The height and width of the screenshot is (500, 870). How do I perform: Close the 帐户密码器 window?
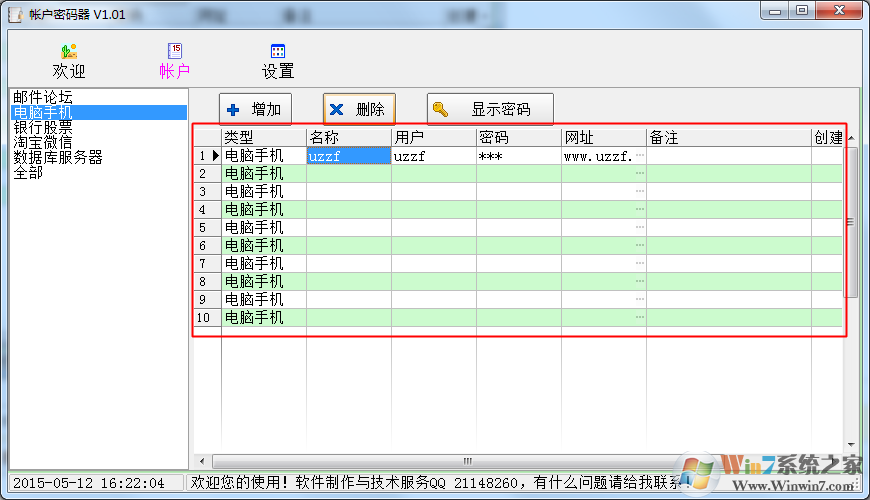(x=839, y=11)
